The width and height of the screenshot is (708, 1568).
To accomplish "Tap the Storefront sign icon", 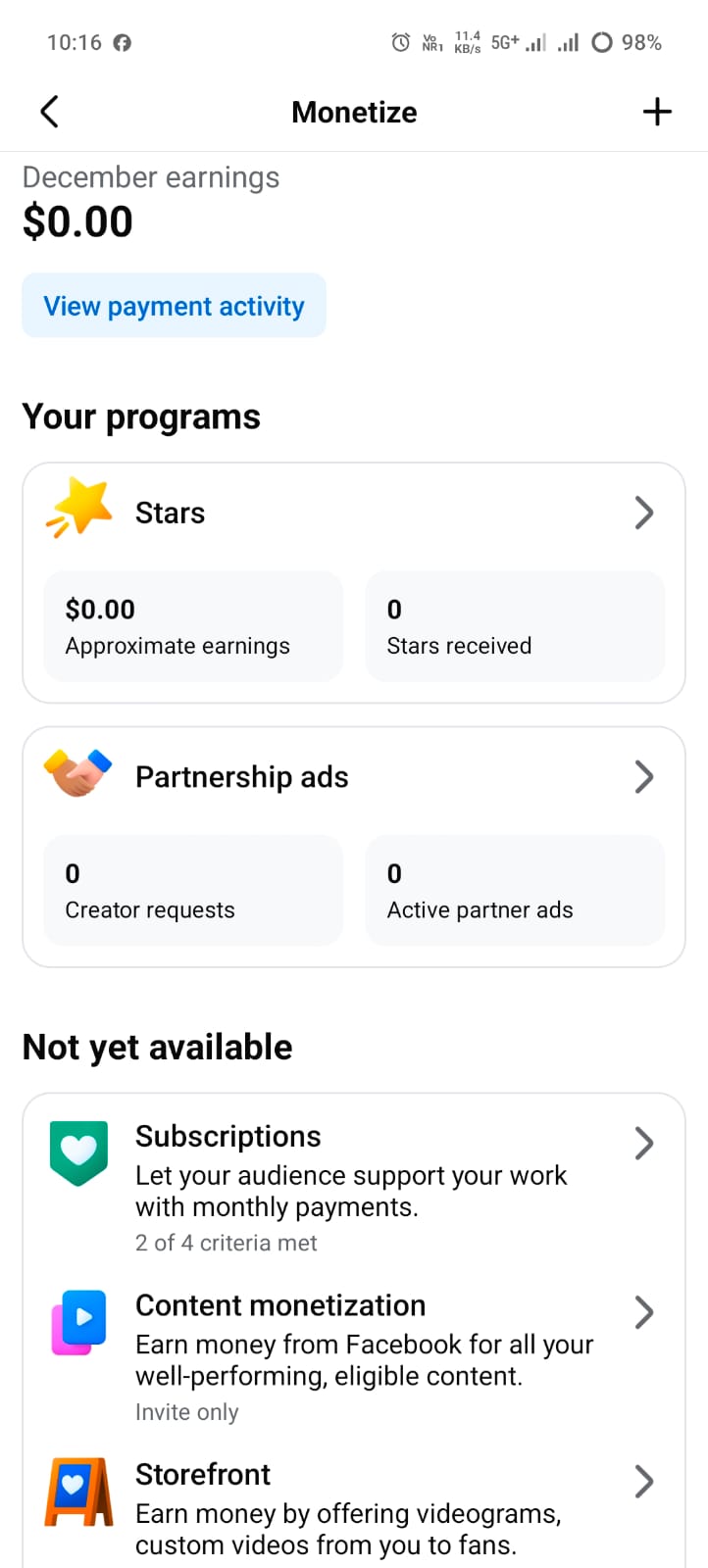I will 78,1492.
